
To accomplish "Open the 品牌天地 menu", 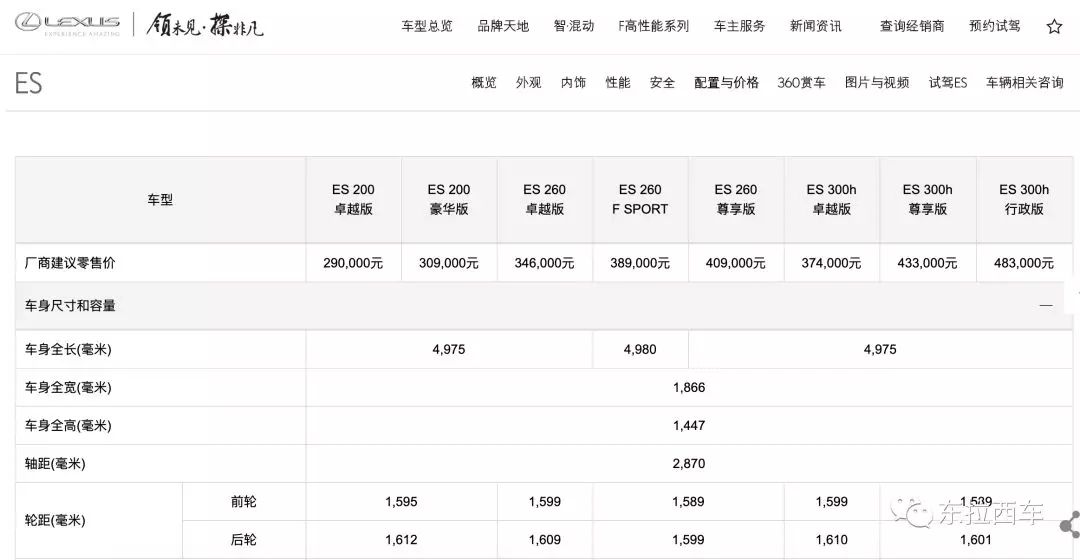I will (x=503, y=26).
